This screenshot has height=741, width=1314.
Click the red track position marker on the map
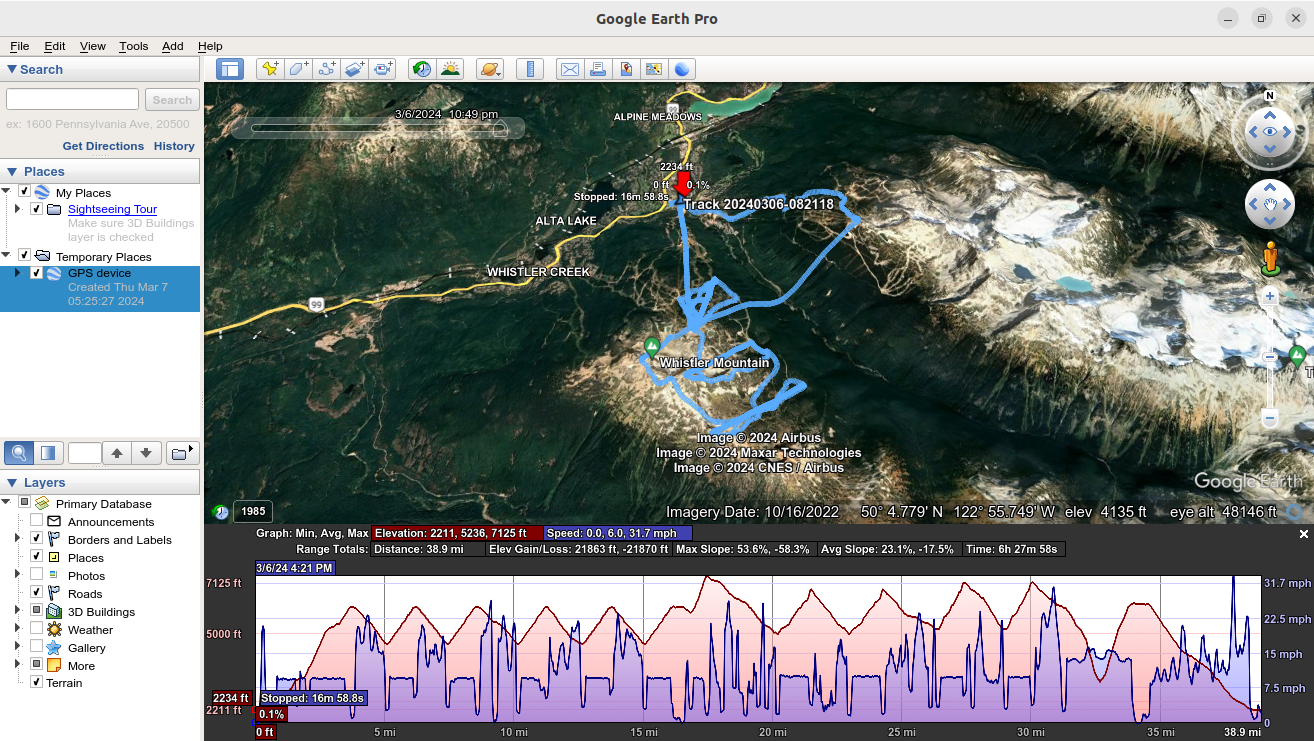click(x=683, y=183)
